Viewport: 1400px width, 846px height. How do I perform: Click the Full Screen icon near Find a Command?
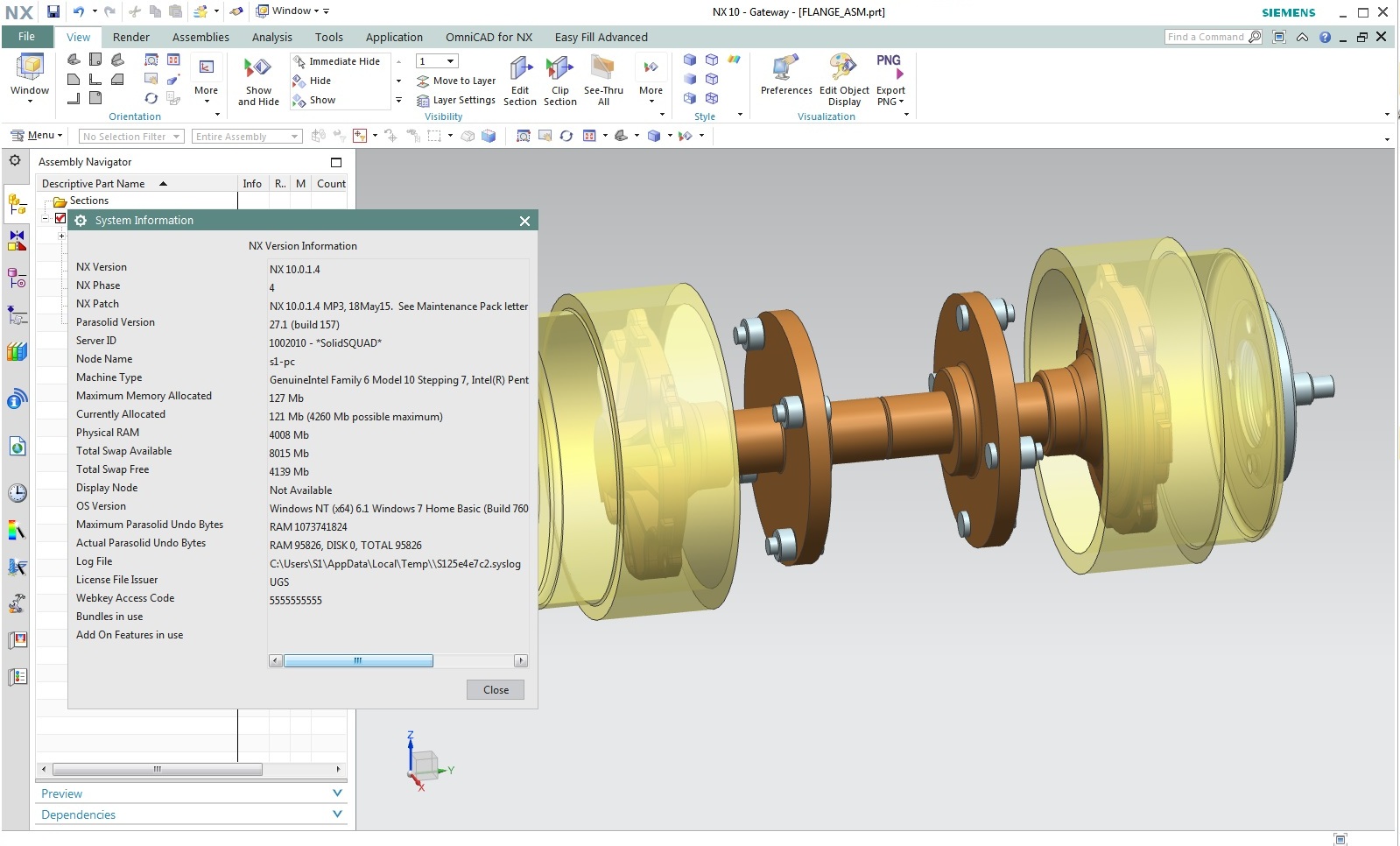[x=1279, y=37]
